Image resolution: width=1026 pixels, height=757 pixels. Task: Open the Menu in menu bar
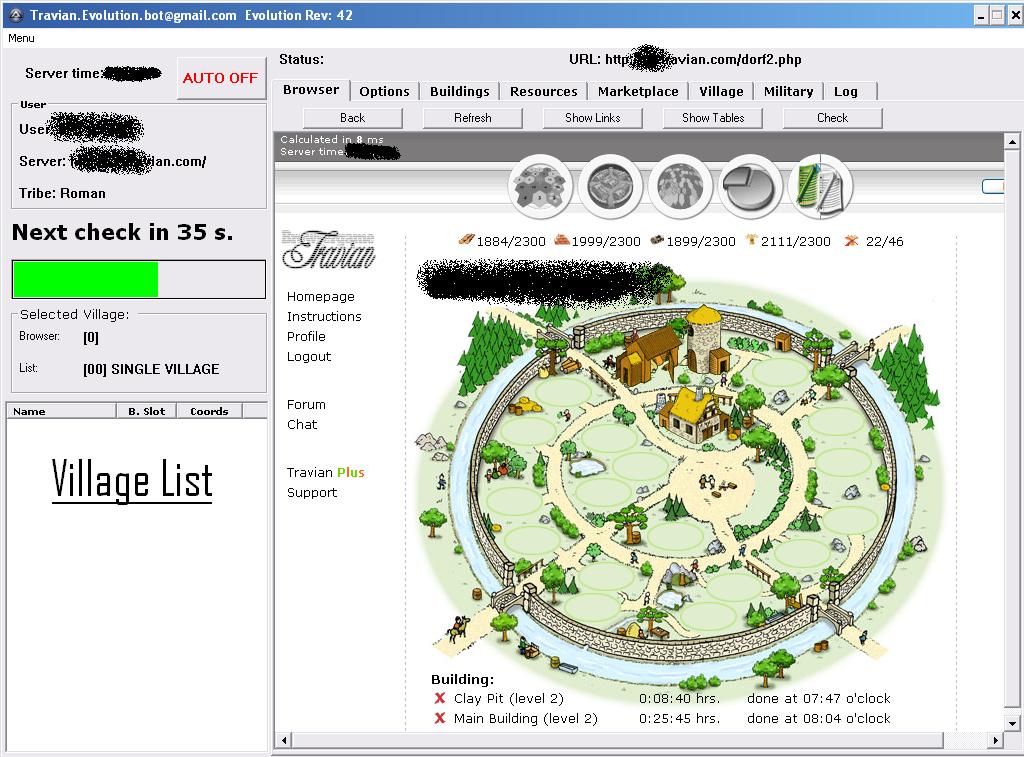click(x=21, y=38)
